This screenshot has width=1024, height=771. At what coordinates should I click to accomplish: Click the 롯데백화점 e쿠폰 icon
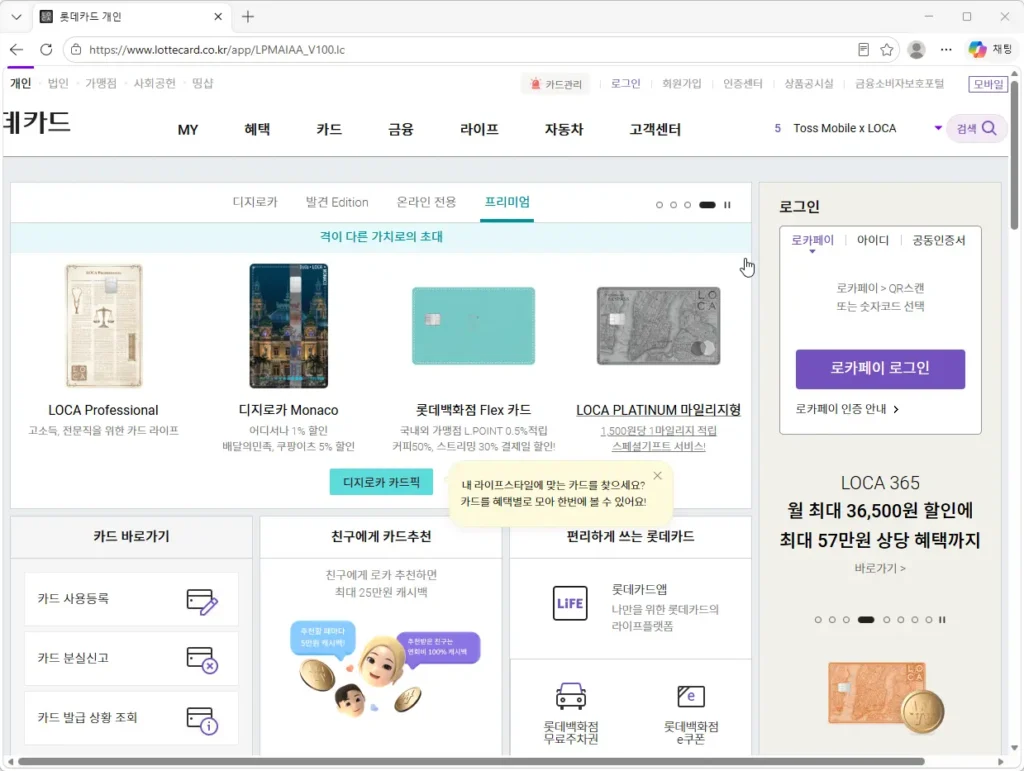point(691,697)
